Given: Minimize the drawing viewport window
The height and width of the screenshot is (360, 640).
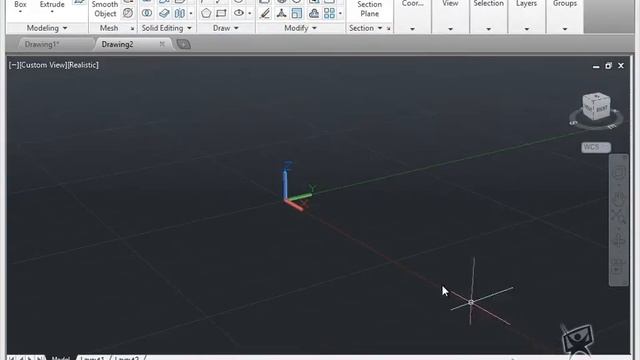Looking at the screenshot, I should coord(596,66).
